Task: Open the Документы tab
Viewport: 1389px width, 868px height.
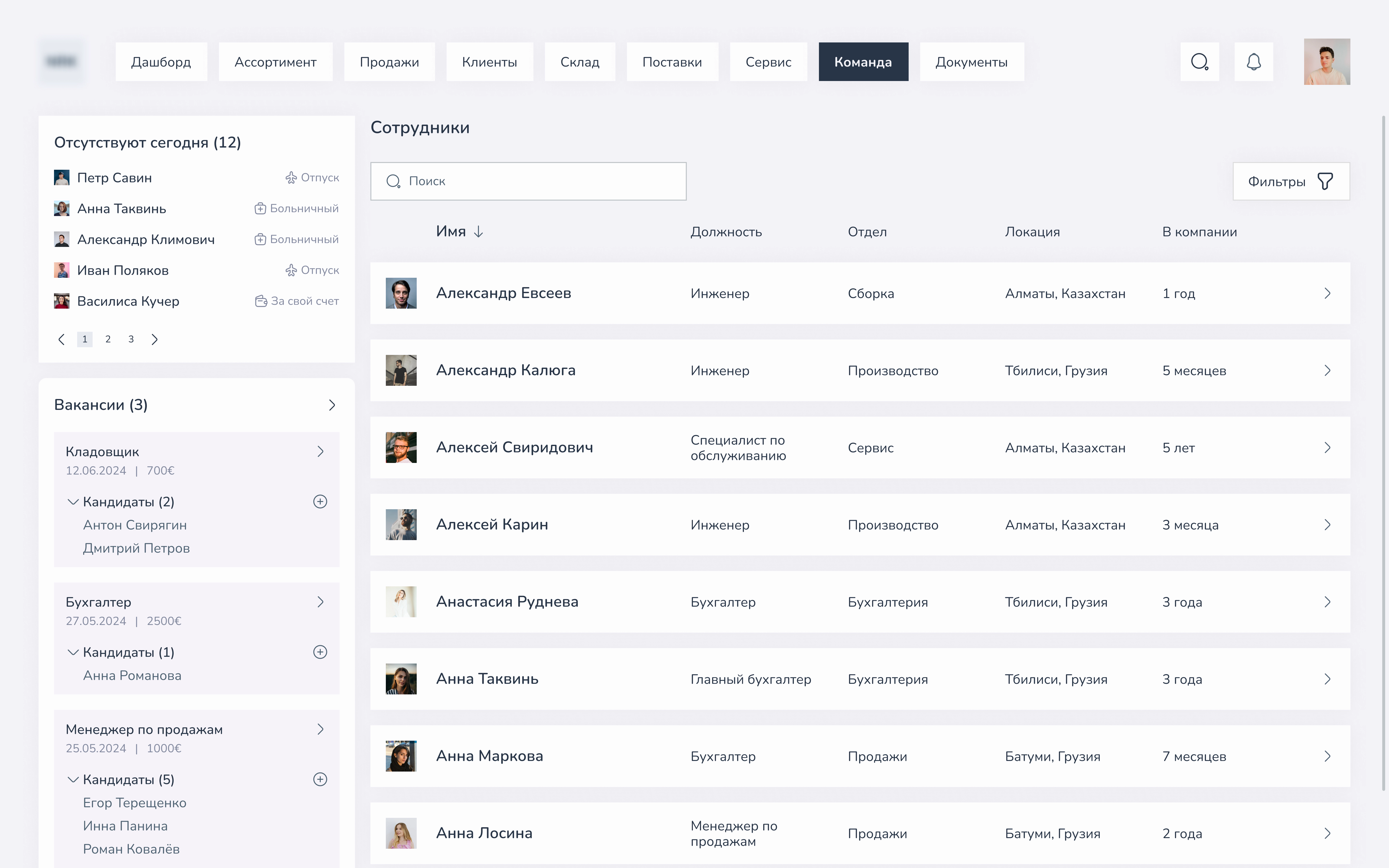Action: [971, 61]
